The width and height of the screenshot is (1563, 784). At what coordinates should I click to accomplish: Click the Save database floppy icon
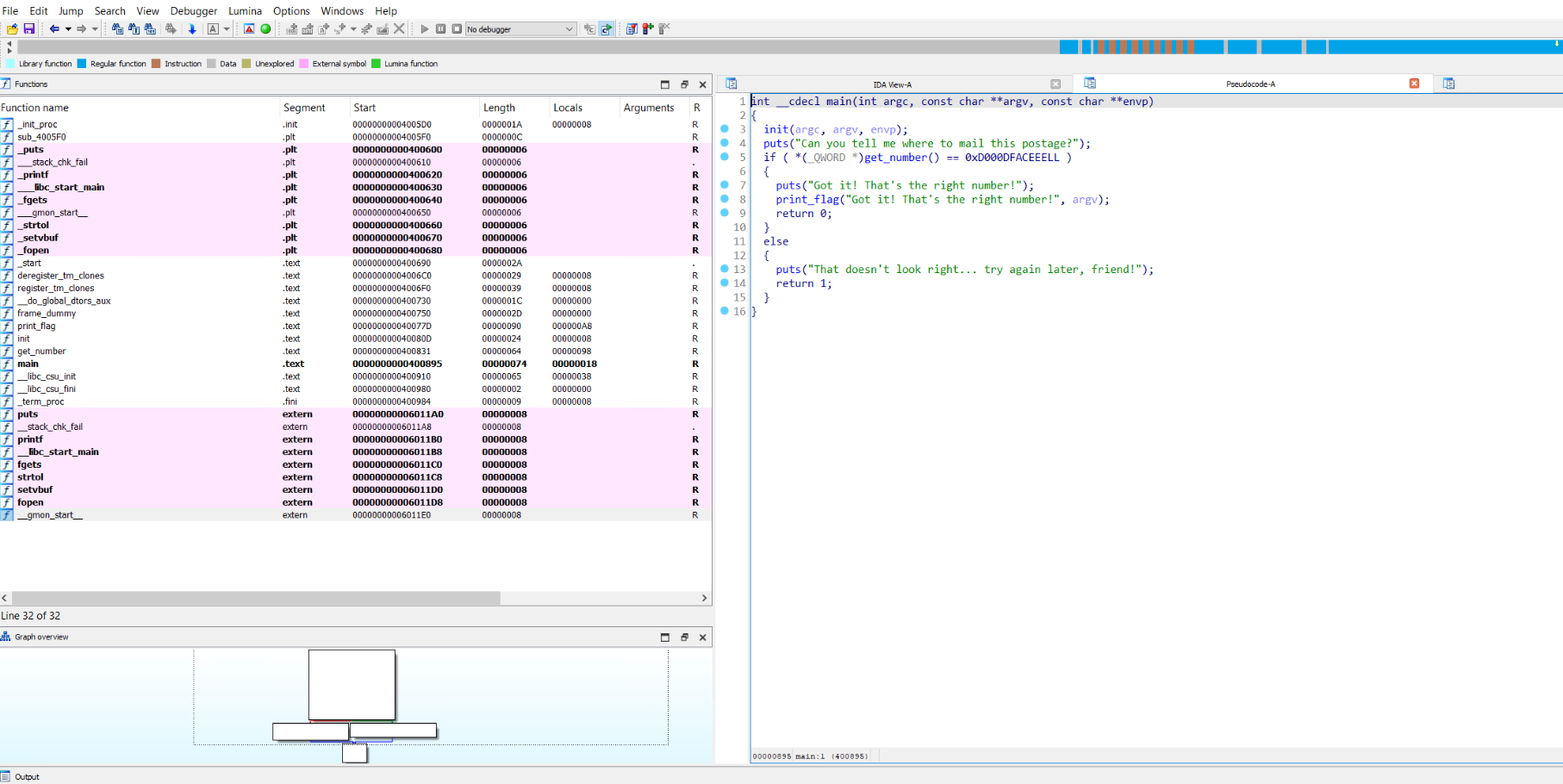click(x=29, y=28)
